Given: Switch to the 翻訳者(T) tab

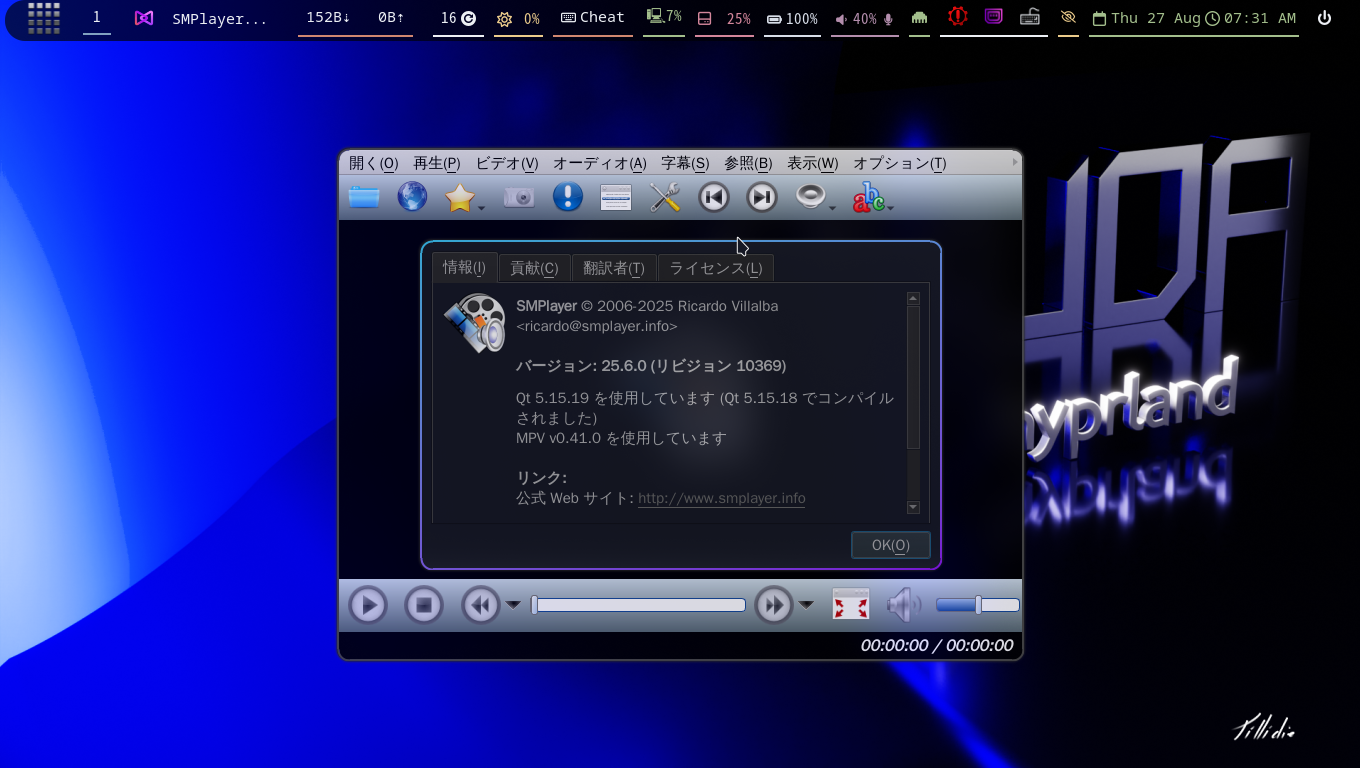Looking at the screenshot, I should (x=614, y=268).
